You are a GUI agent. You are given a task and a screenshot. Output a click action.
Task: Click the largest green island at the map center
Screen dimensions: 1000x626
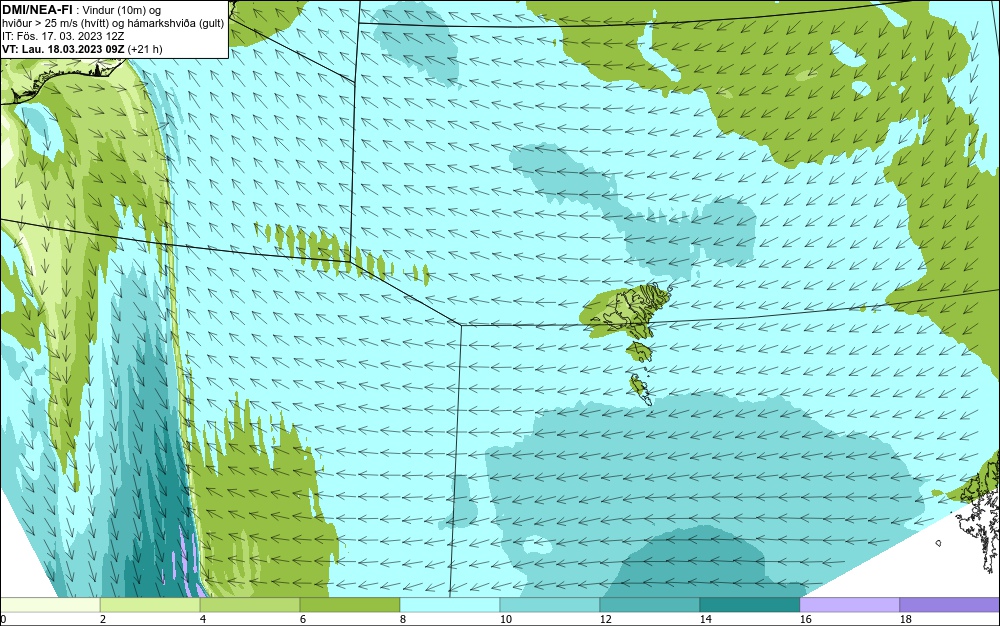[x=624, y=311]
